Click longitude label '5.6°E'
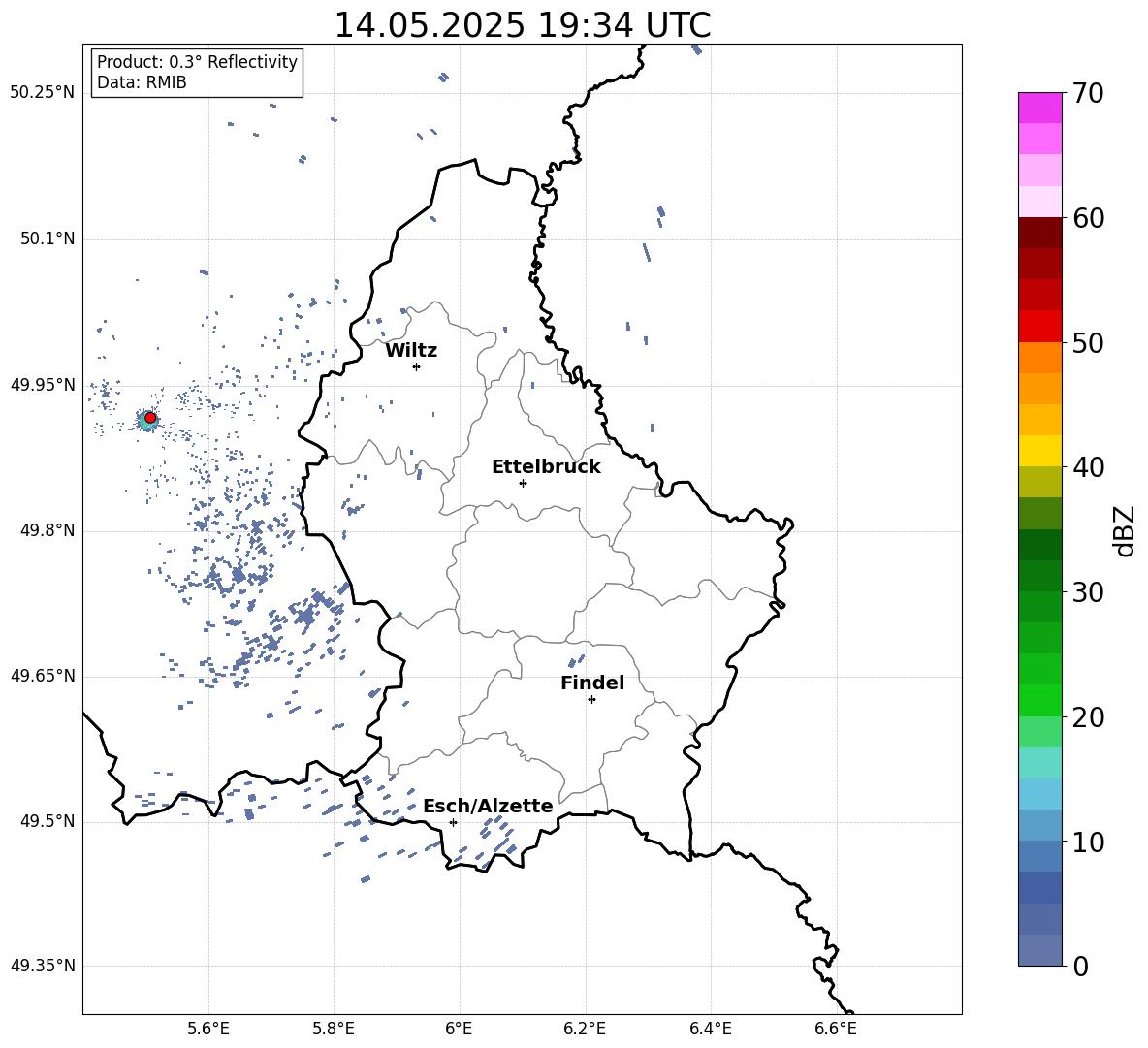Viewport: 1148px width, 1048px height. [x=207, y=1029]
